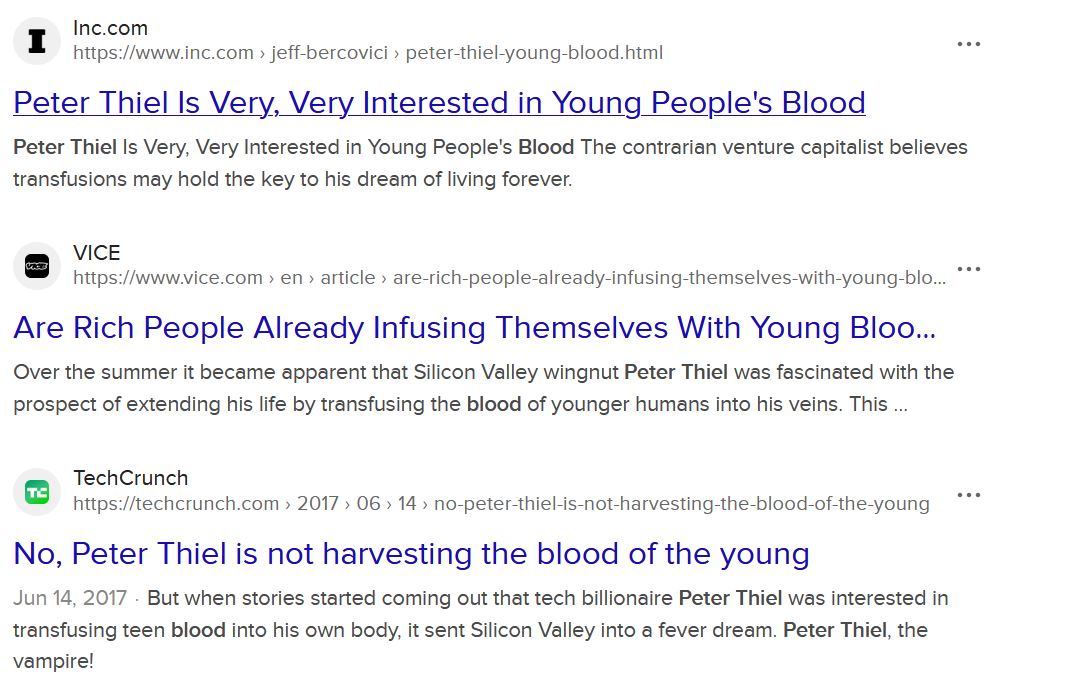
Task: Open 'No, Peter Thiel is not harvesting' headline
Action: point(411,553)
